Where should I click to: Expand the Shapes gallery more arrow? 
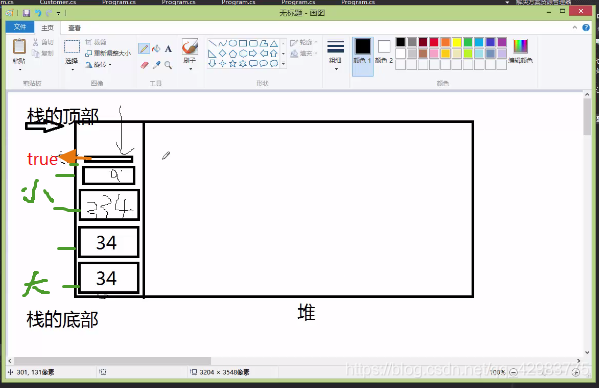(x=283, y=64)
